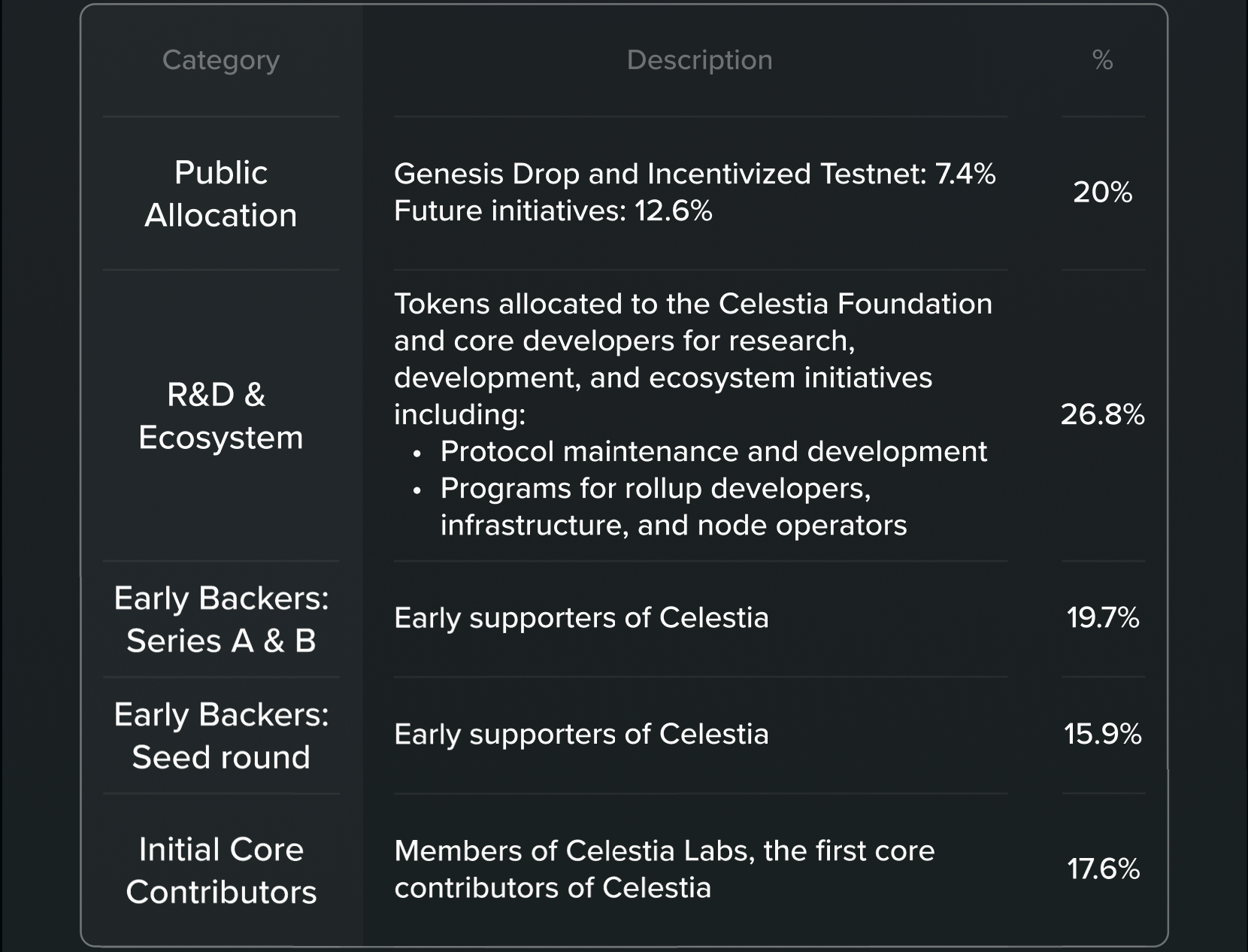This screenshot has height=952, width=1248.
Task: Click the 15.9% value
Action: 1102,734
